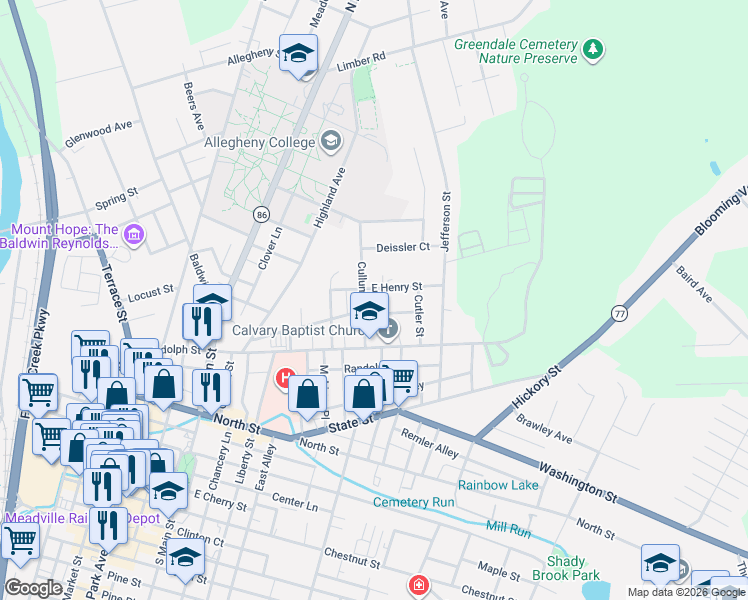The width and height of the screenshot is (748, 600).
Task: Click the Shady Brook Park label
Action: tap(566, 568)
